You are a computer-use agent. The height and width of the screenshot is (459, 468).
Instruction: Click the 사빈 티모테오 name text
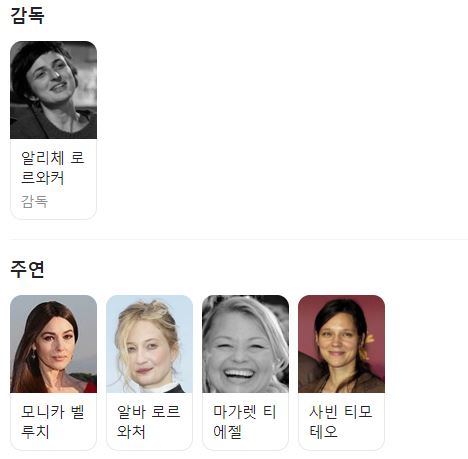(341, 421)
